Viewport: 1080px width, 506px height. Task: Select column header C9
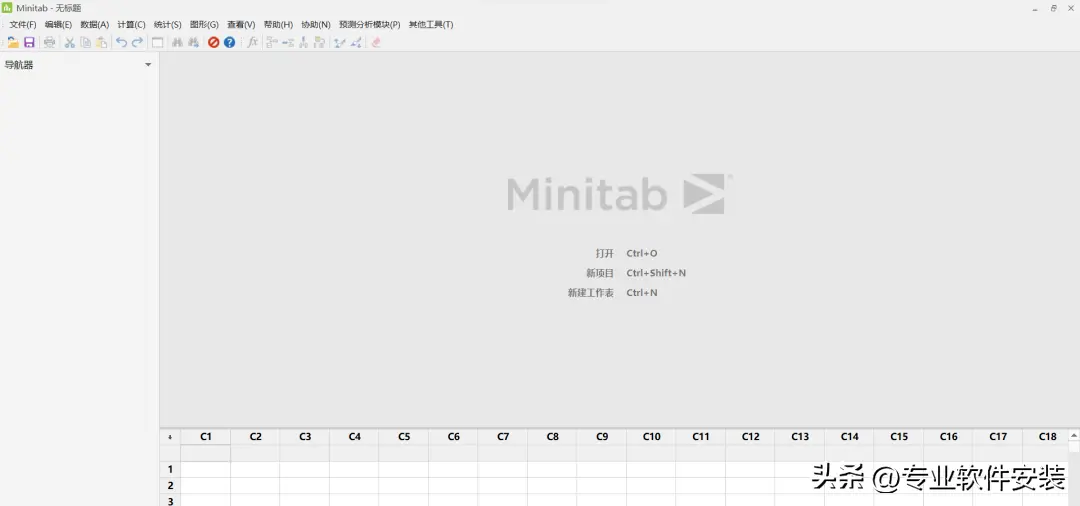(602, 436)
